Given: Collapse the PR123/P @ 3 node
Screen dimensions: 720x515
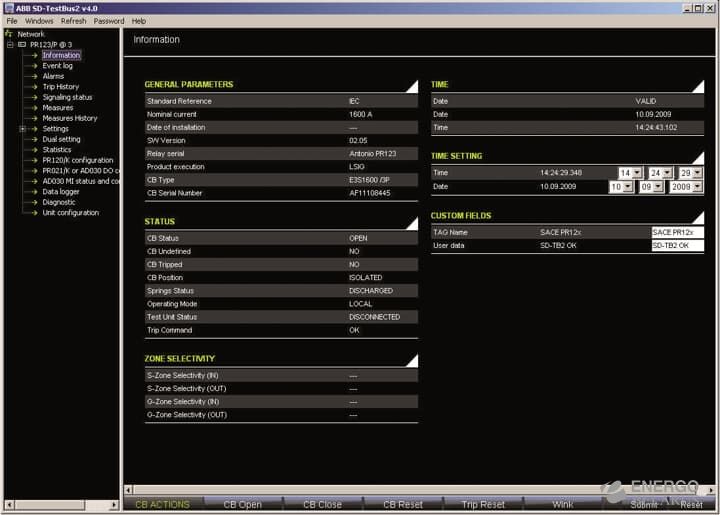Looking at the screenshot, I should click(9, 45).
